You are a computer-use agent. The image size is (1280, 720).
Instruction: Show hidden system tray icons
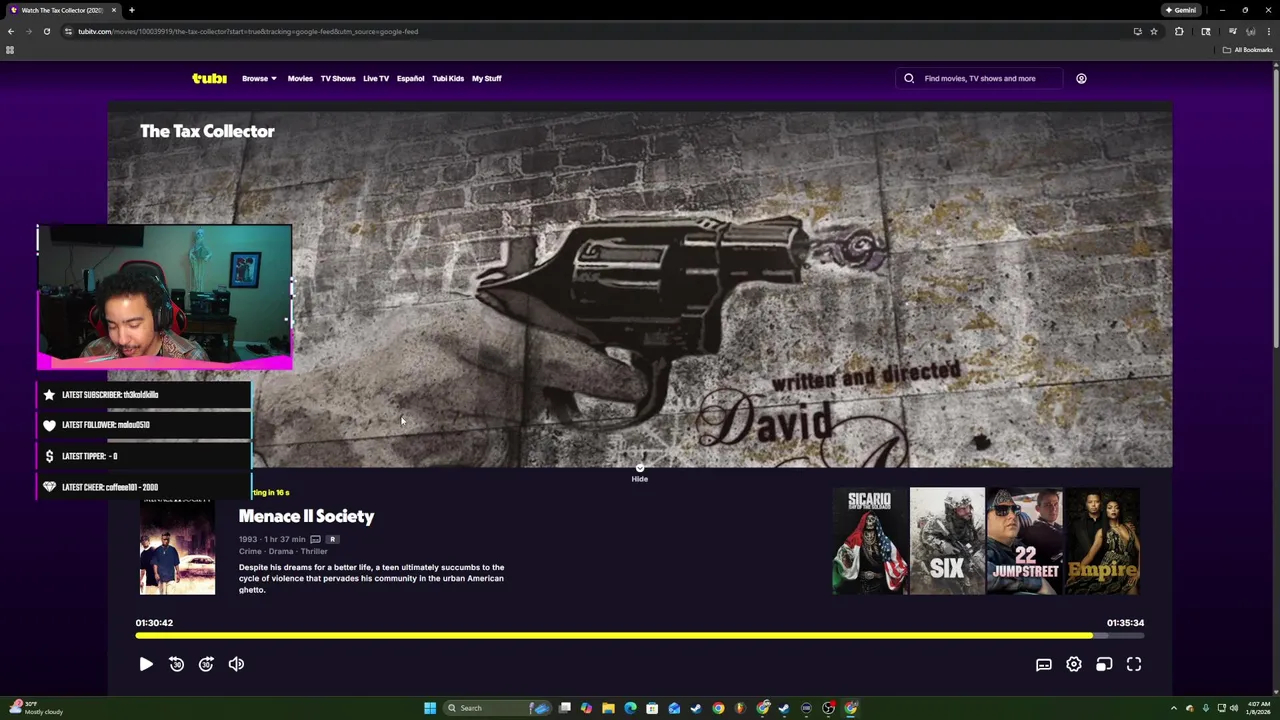1174,708
